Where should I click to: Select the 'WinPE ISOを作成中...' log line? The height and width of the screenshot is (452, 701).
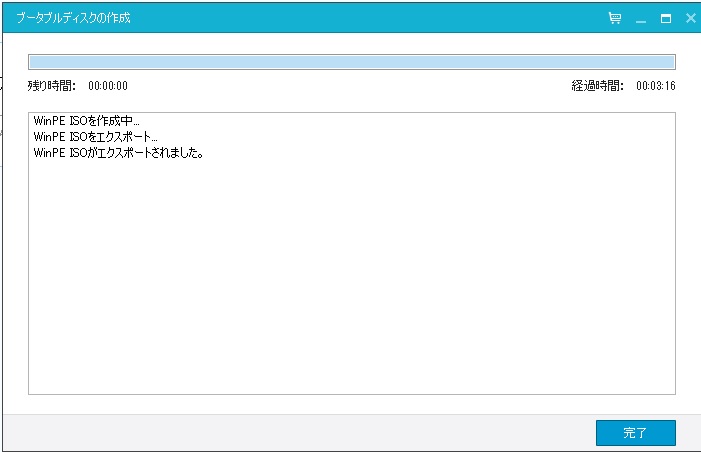86,121
